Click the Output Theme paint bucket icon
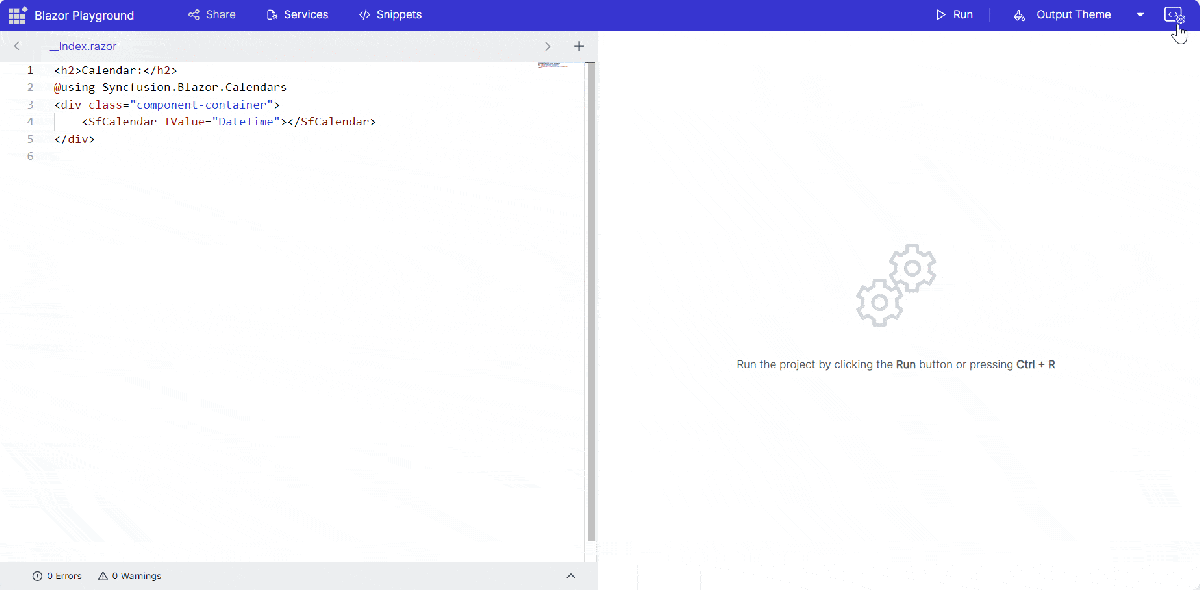 click(1019, 15)
